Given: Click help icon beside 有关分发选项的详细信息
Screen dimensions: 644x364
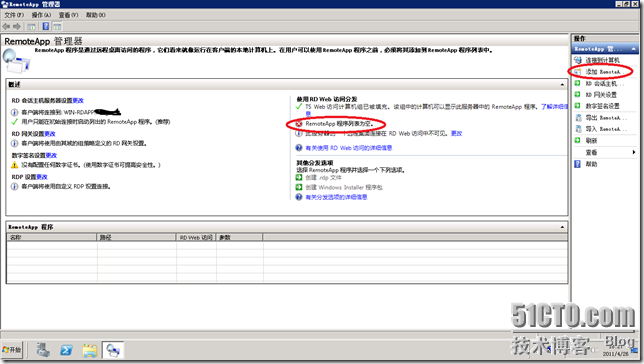Looking at the screenshot, I should (299, 197).
